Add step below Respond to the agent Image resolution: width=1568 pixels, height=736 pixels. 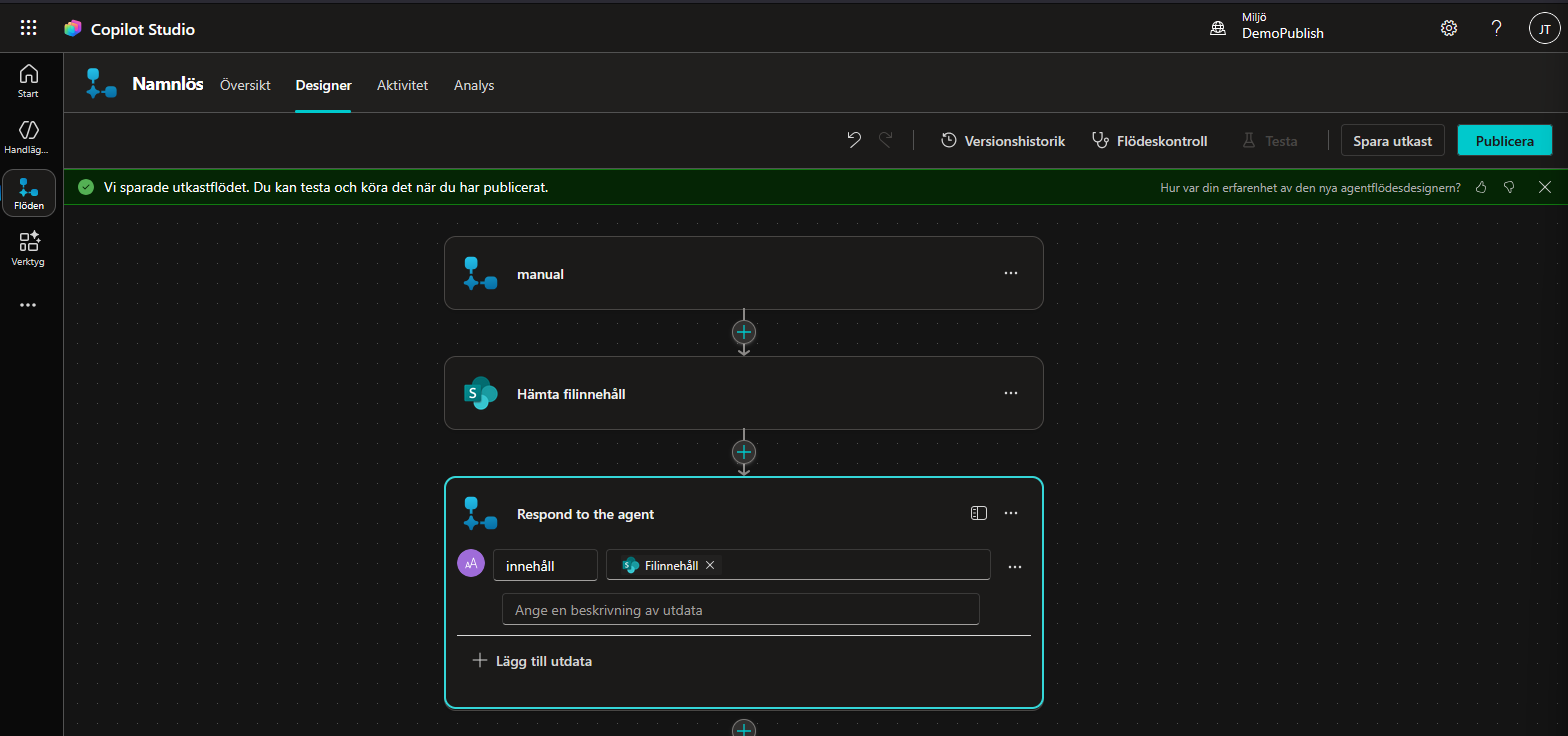(744, 728)
